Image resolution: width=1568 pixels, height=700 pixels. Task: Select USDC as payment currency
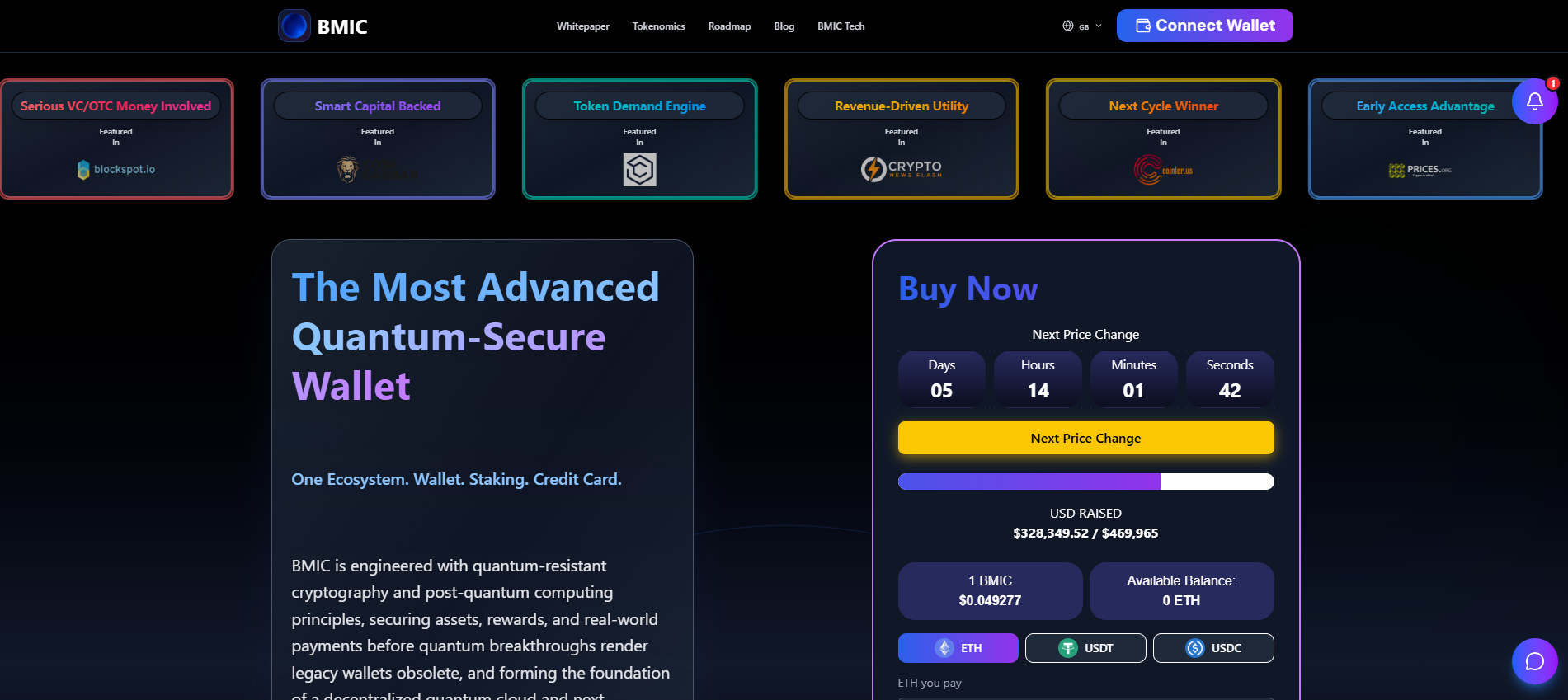point(1212,648)
